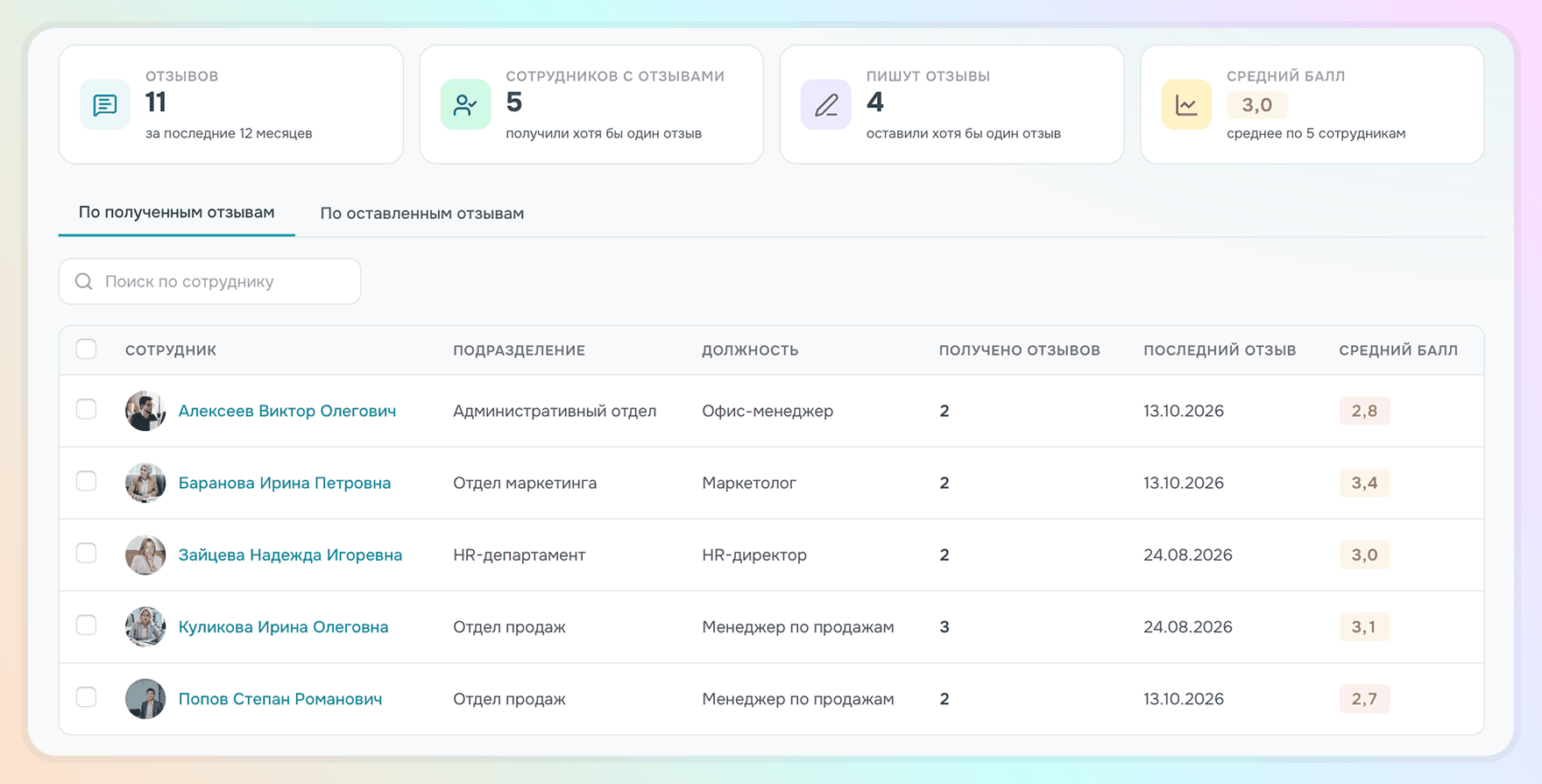The height and width of the screenshot is (784, 1542).
Task: Open employee link Алексеев Виктор Олегович
Action: (287, 411)
